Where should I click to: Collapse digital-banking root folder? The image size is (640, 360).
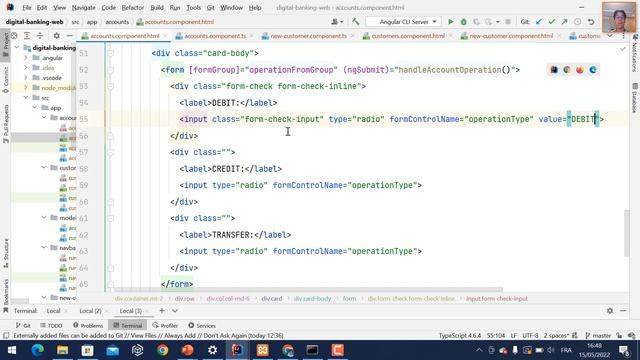(17, 47)
